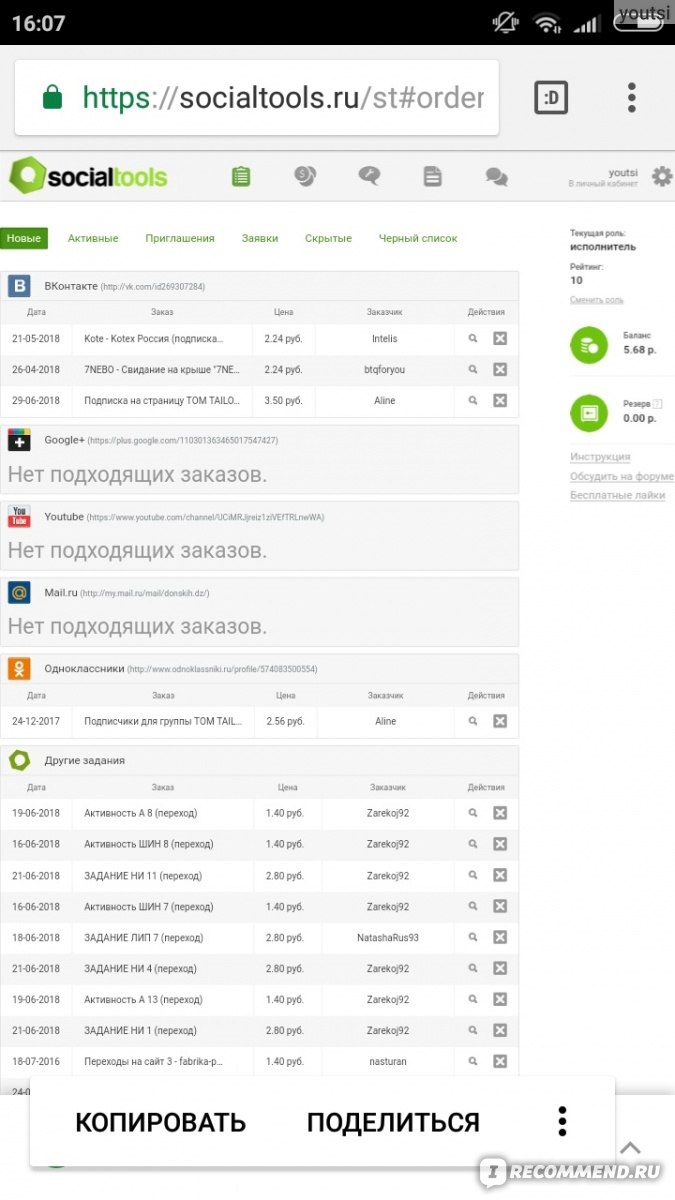This screenshot has width=675, height=1200.
Task: Click the ВКонтакте section header icon
Action: 19,286
